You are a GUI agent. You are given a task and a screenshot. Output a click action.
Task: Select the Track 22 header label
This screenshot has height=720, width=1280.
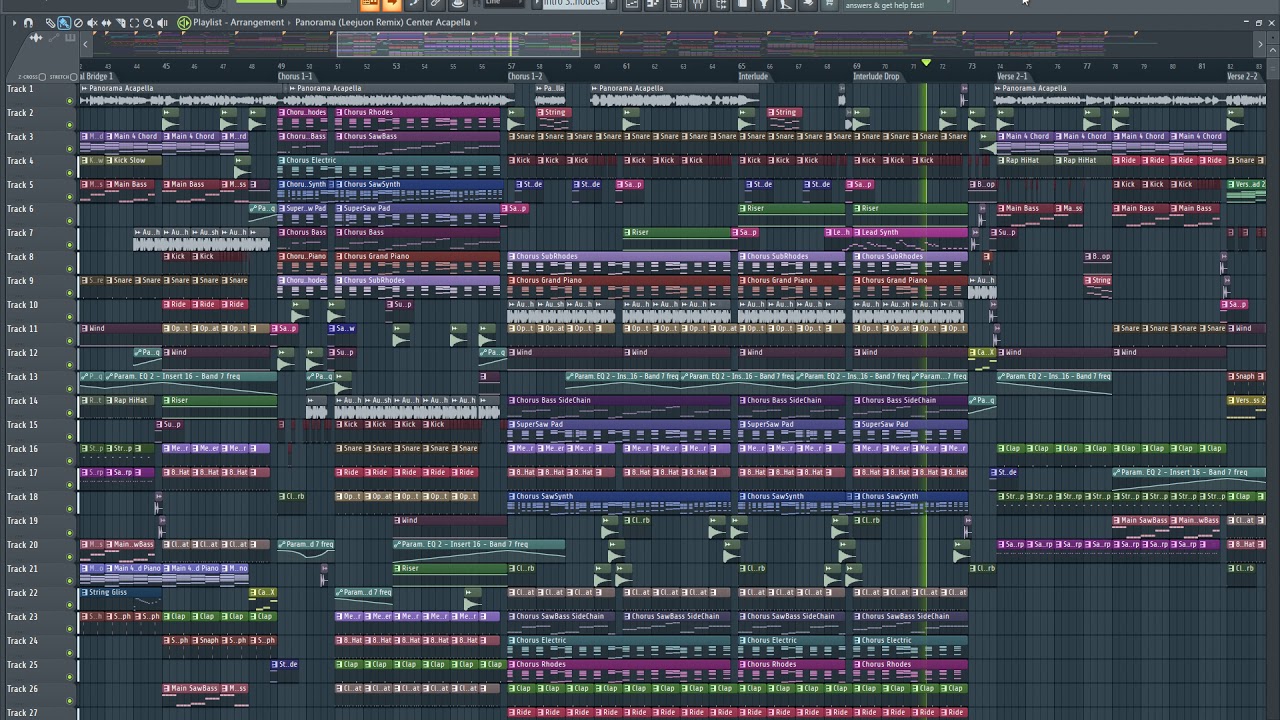point(22,593)
